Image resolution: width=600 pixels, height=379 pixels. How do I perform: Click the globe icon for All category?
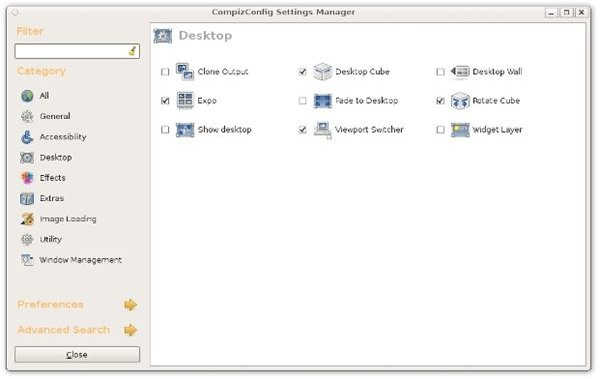[x=27, y=96]
